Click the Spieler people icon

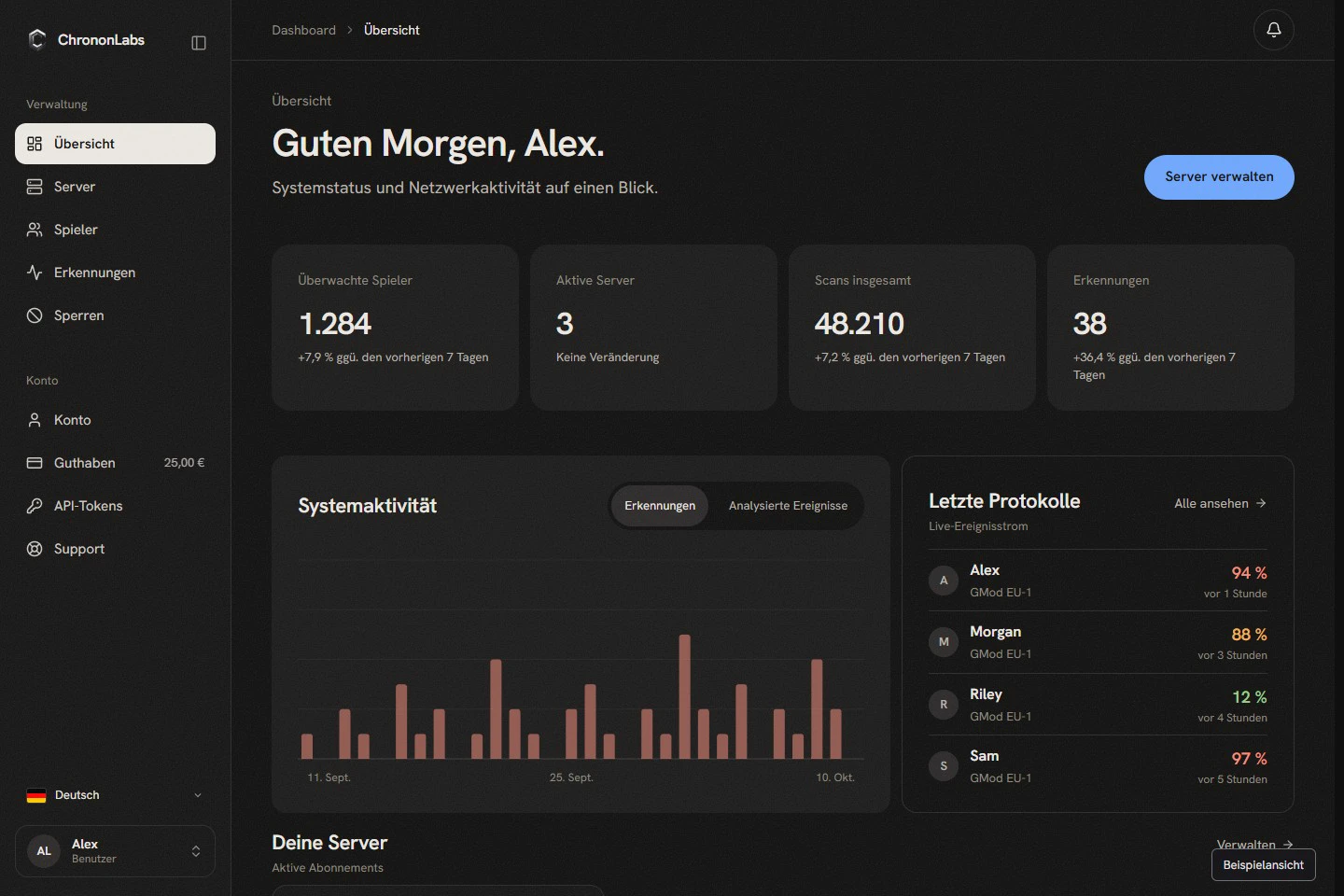[x=35, y=230]
